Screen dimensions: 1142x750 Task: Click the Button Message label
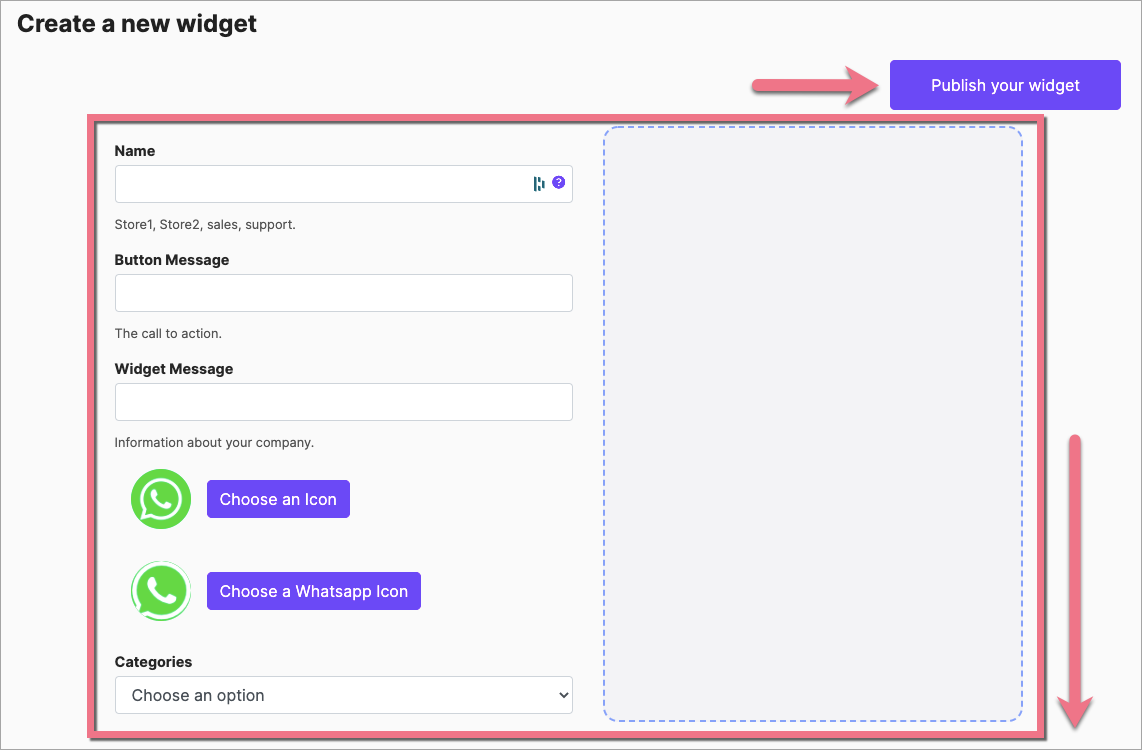click(172, 260)
